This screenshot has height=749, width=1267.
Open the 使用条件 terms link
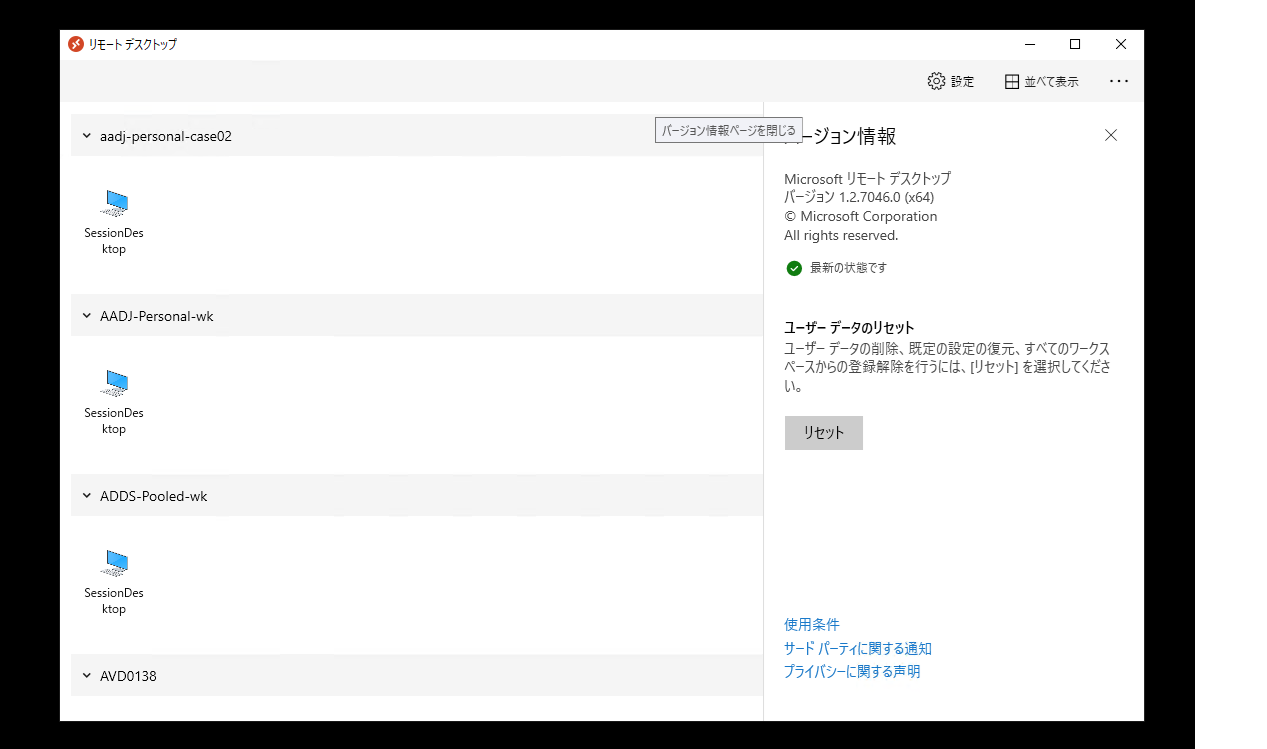[x=812, y=624]
